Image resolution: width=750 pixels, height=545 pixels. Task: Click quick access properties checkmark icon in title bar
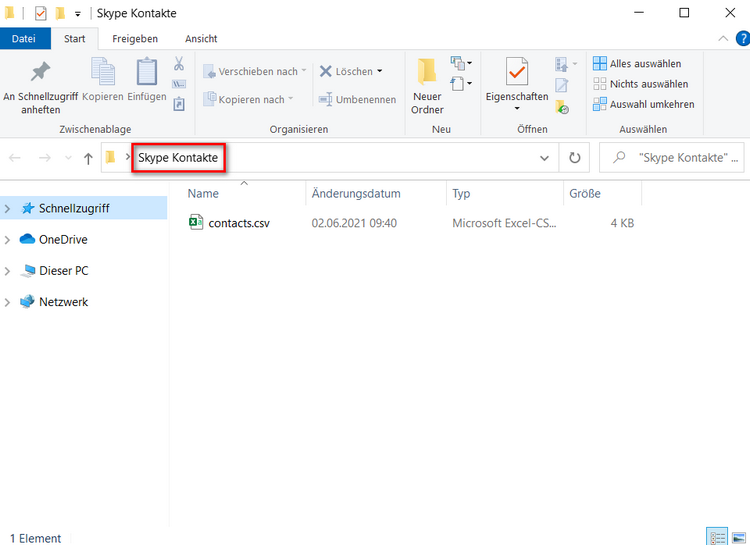[x=41, y=13]
